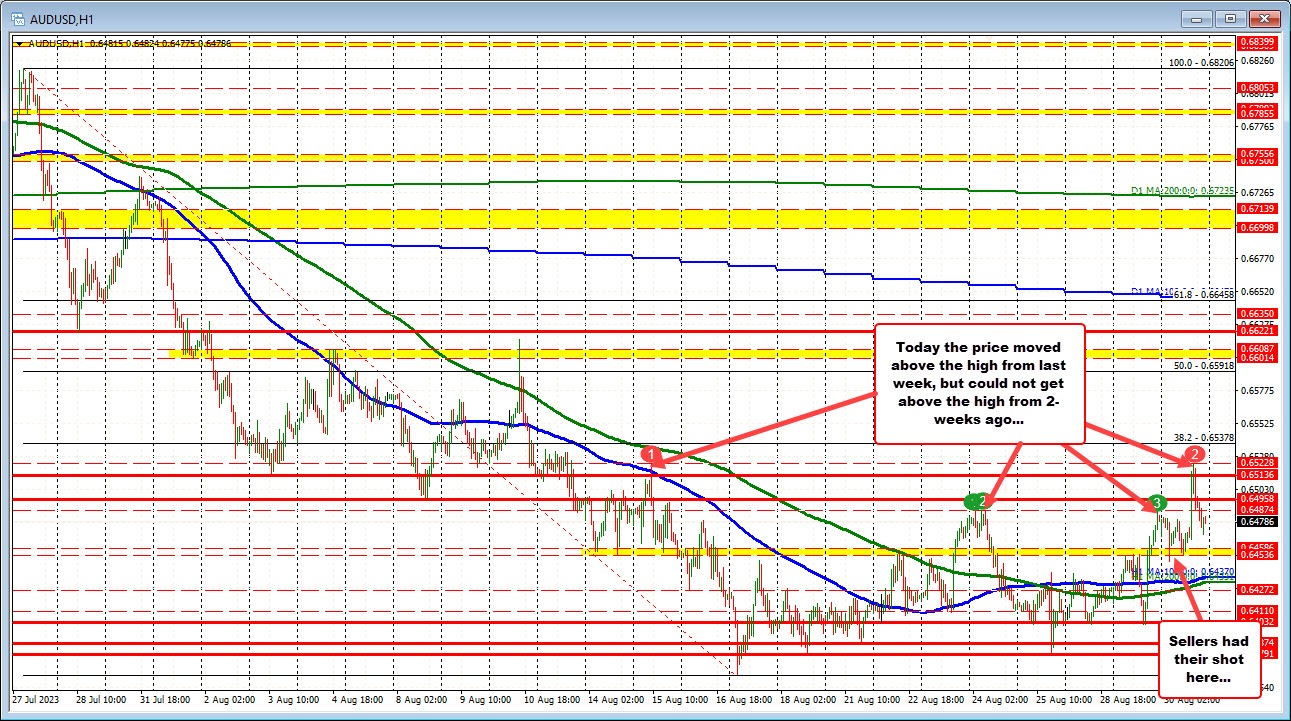This screenshot has height=721, width=1291.
Task: Click the Minimize icon on the chart window
Action: click(1196, 18)
